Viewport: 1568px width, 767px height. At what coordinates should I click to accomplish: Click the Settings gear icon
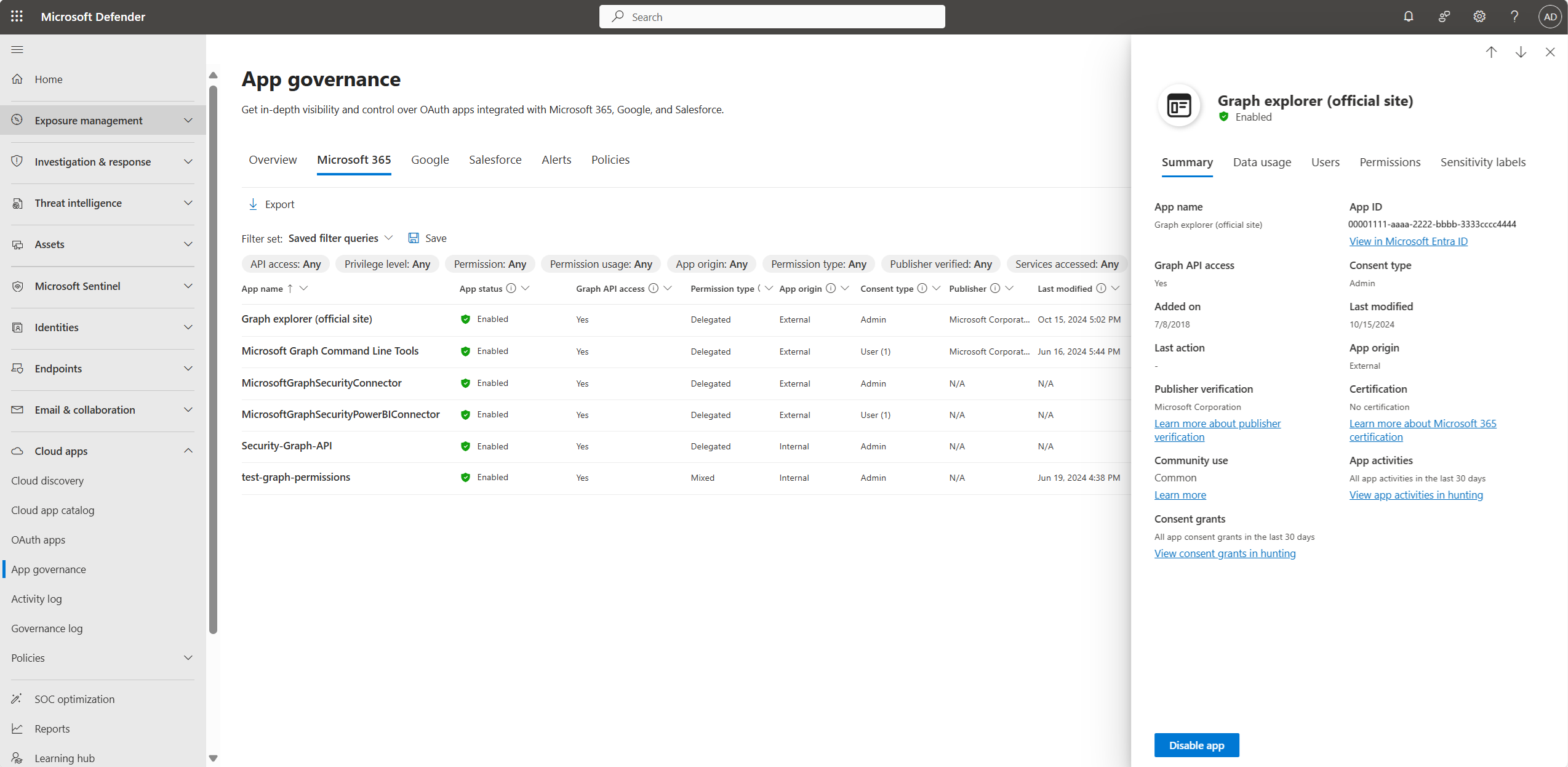coord(1479,17)
